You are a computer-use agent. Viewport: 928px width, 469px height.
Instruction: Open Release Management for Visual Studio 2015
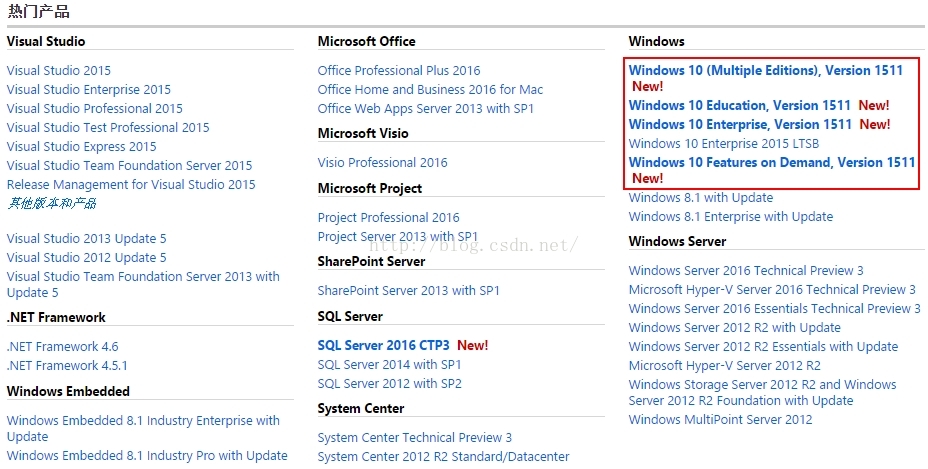coord(131,184)
